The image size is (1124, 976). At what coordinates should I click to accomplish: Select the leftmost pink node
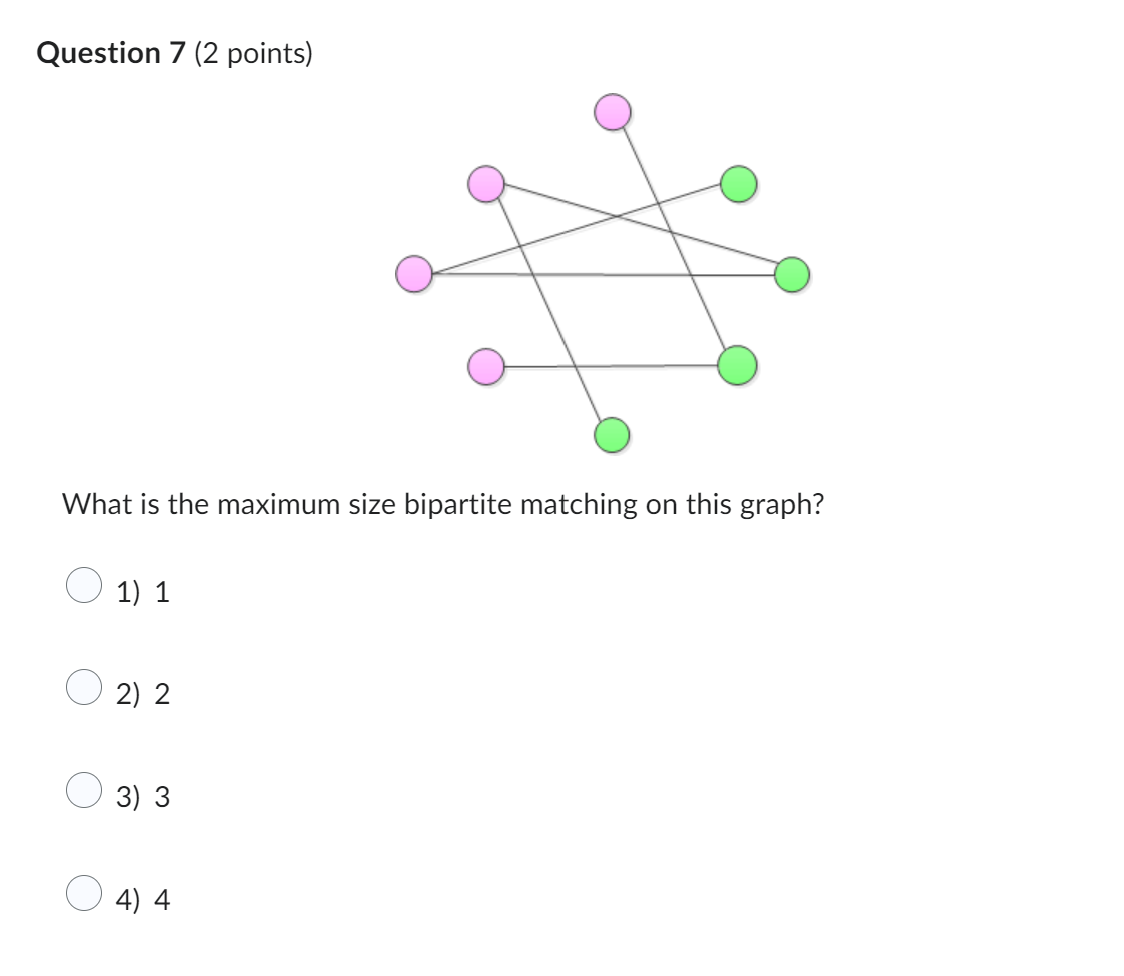pyautogui.click(x=414, y=273)
